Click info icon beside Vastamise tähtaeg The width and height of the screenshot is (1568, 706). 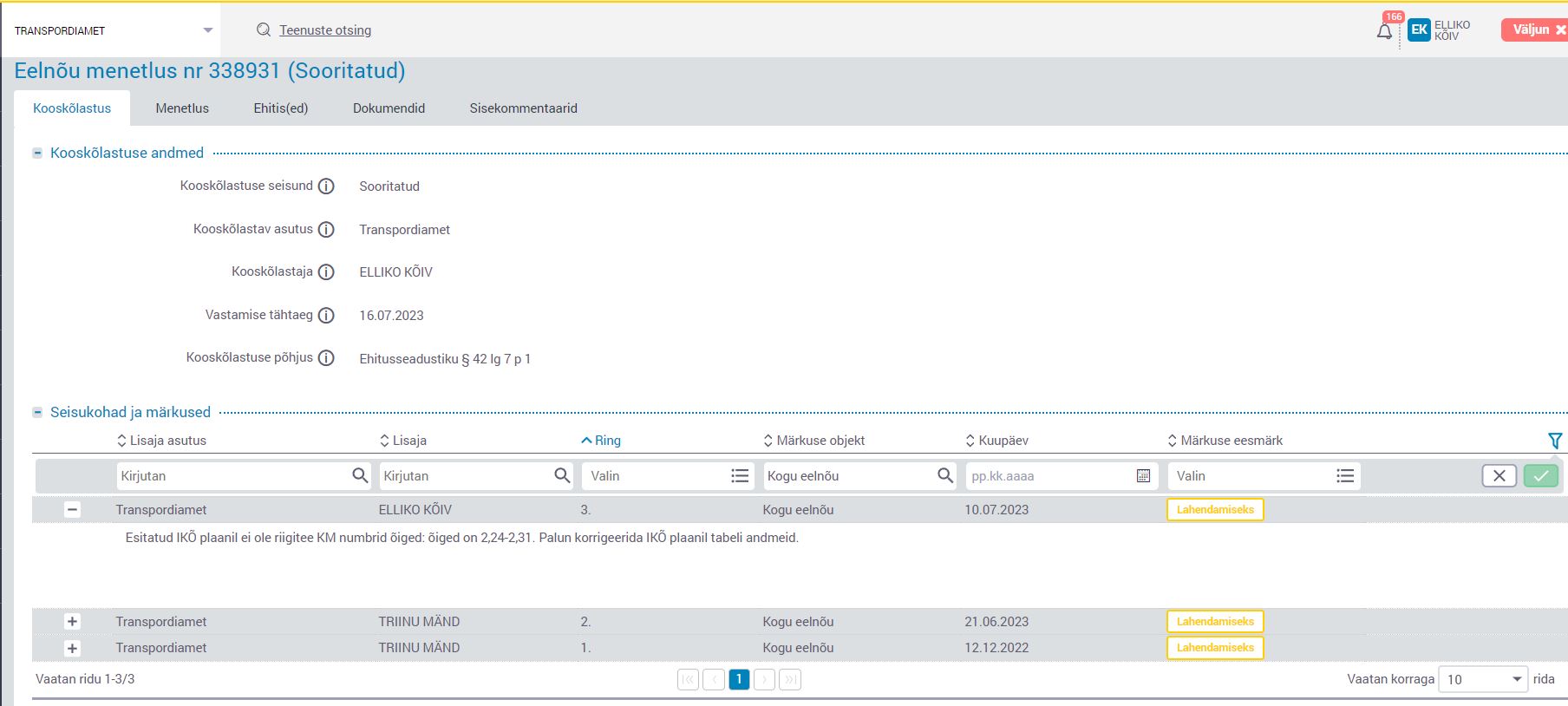pos(326,316)
